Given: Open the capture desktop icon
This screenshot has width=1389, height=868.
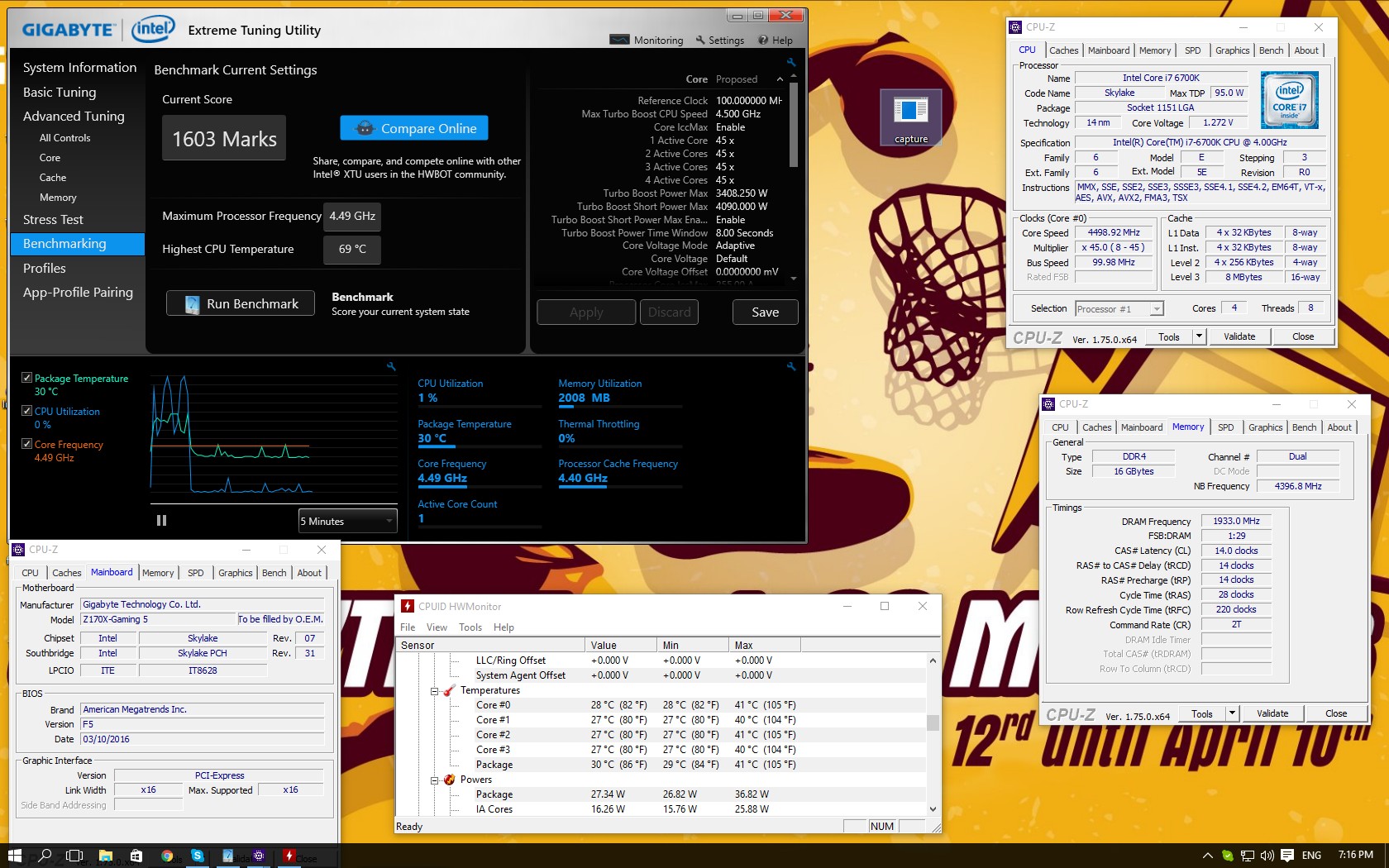Looking at the screenshot, I should pyautogui.click(x=910, y=117).
